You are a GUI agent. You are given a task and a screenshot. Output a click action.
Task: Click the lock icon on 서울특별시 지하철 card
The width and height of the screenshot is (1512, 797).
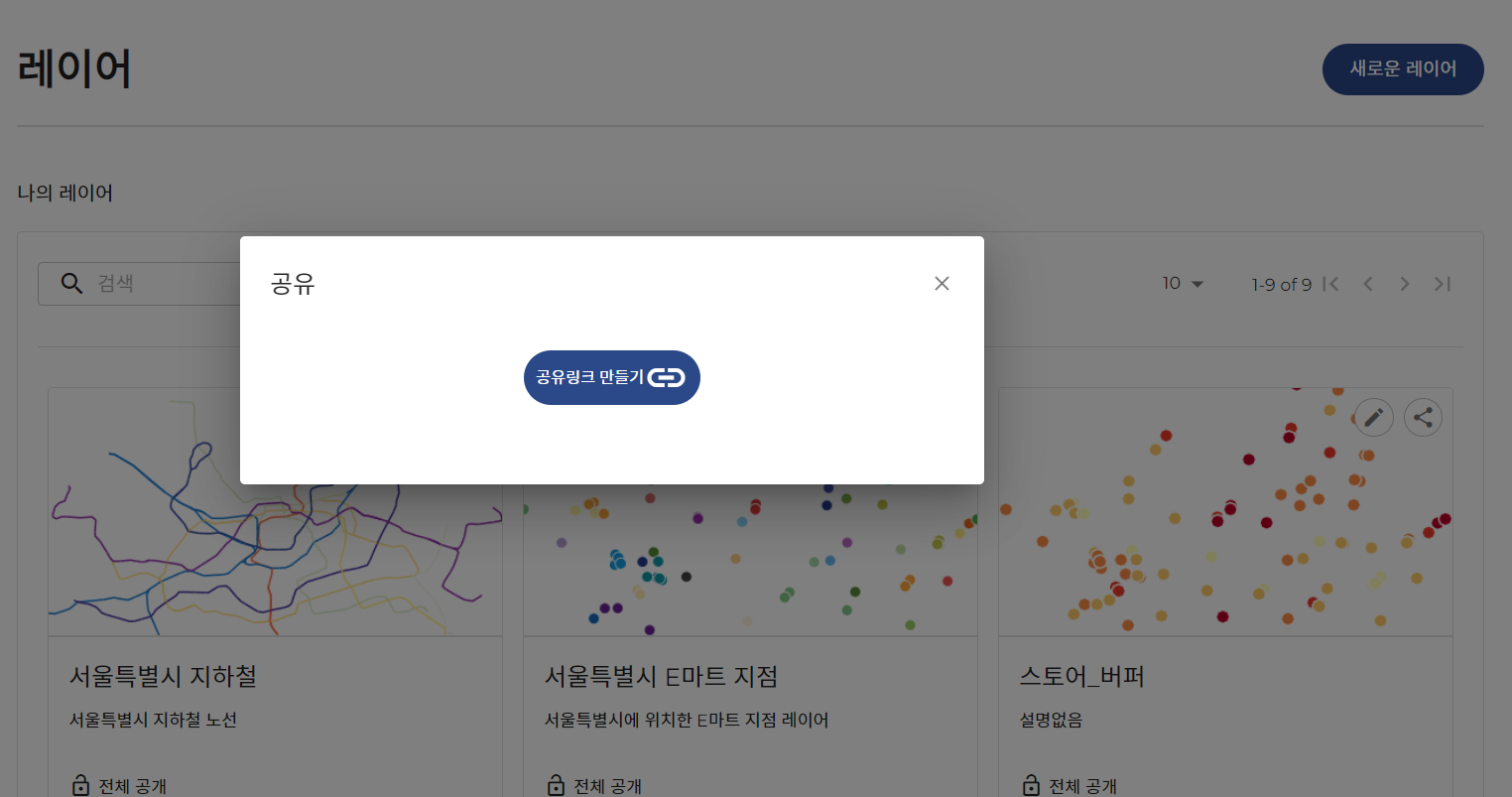click(x=80, y=785)
